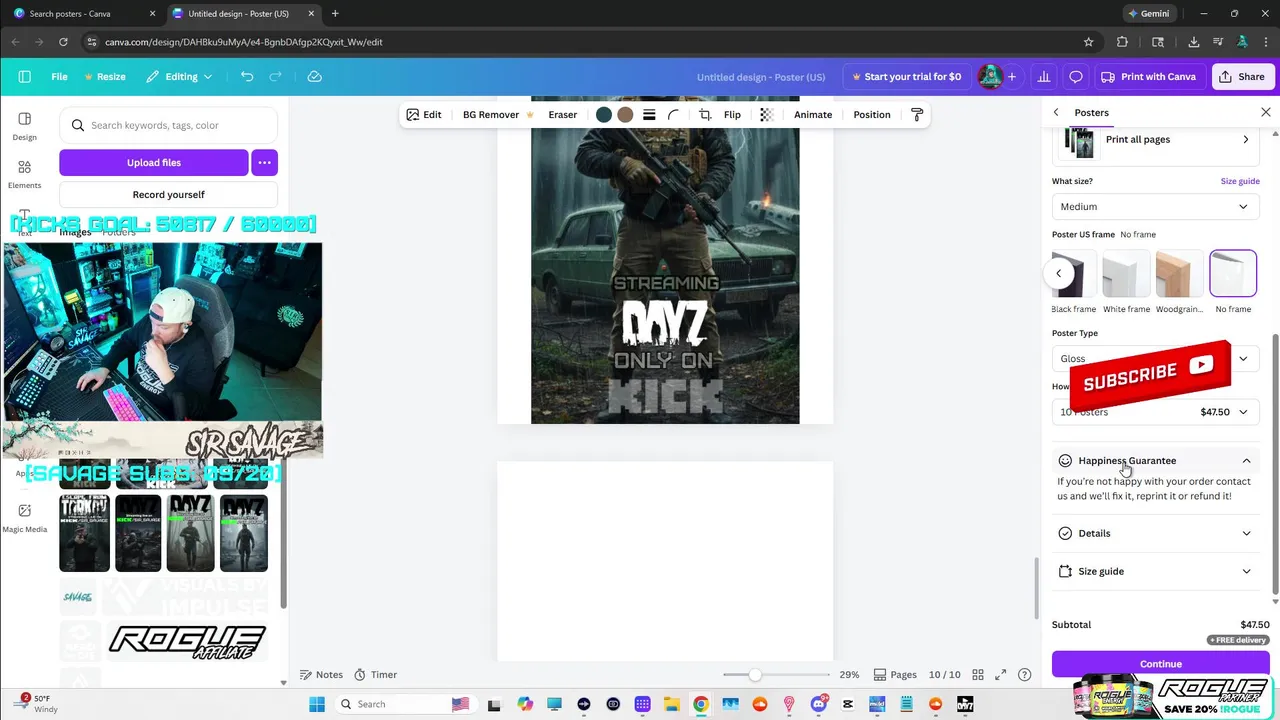Pick the brown color swatch

pyautogui.click(x=625, y=115)
